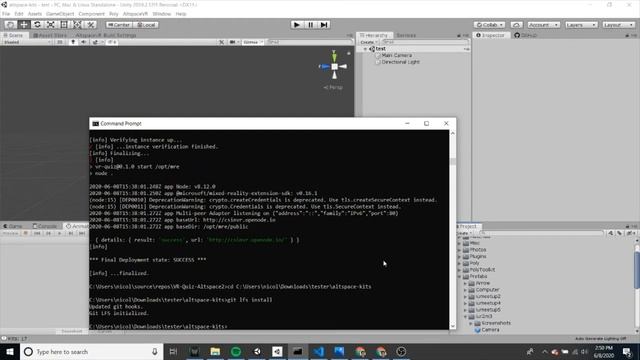Open the Account dropdown

point(543,25)
